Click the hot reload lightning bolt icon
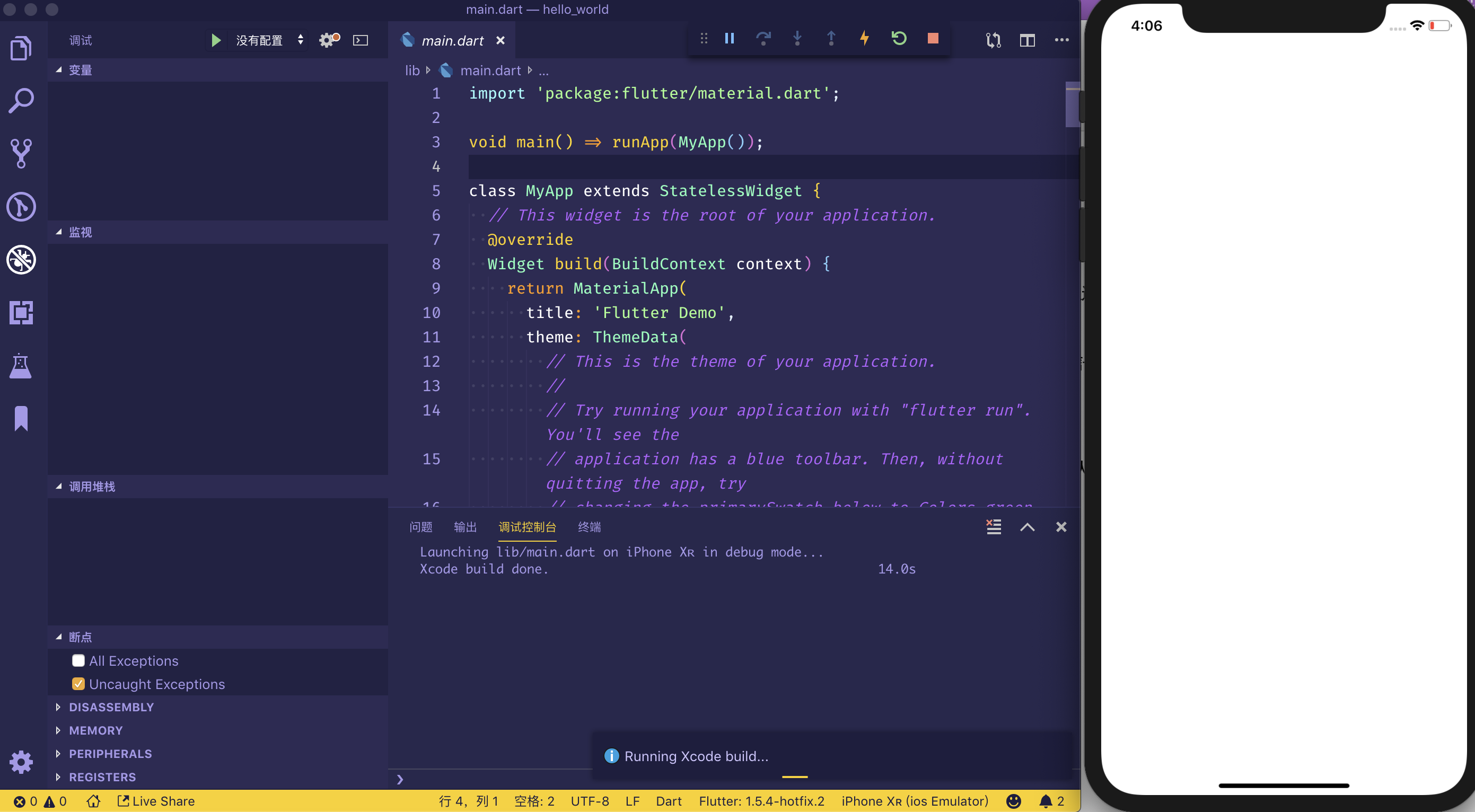Screen dimensions: 1475x812 pos(864,39)
